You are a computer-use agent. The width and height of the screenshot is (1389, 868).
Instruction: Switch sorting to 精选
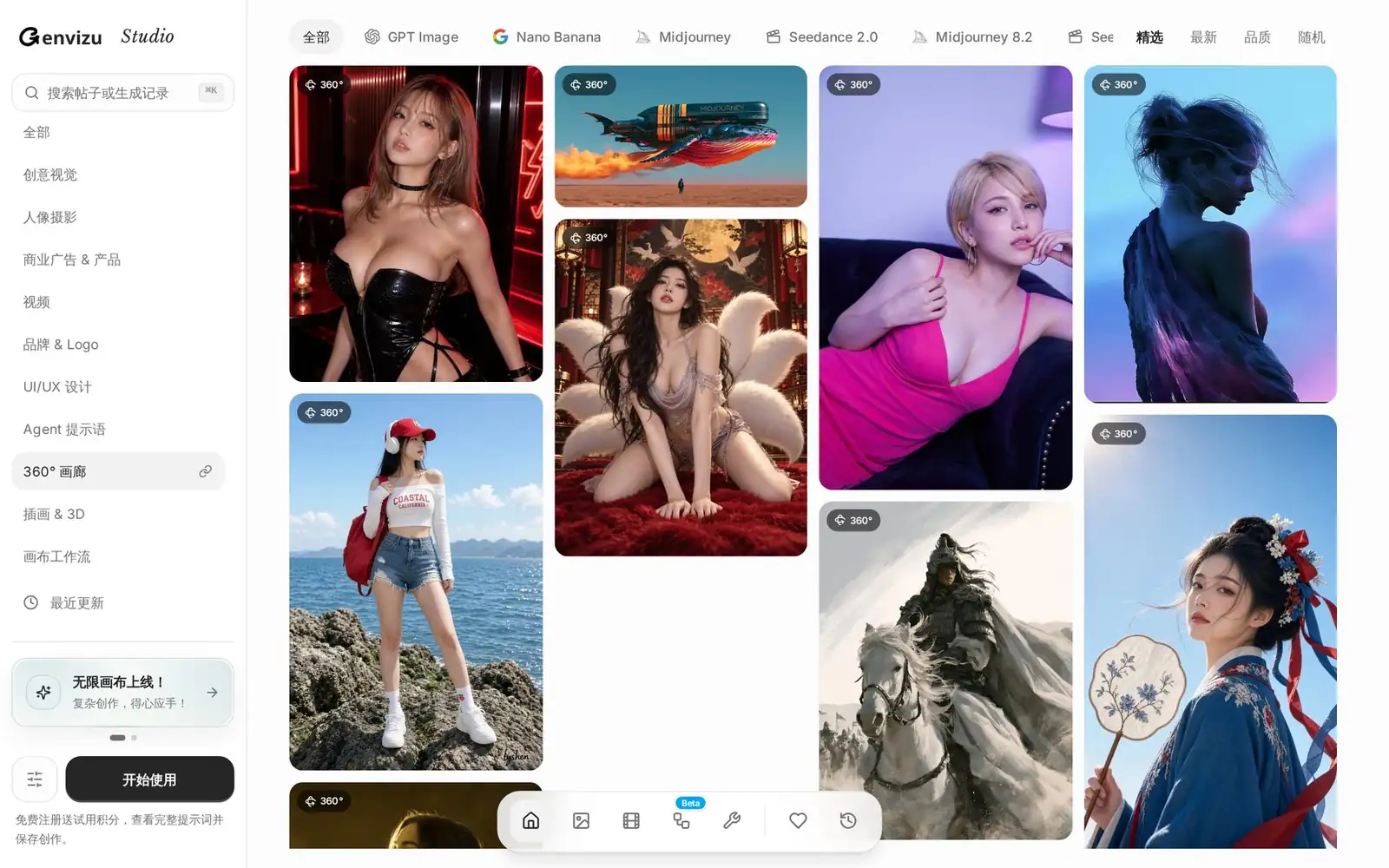click(x=1149, y=36)
